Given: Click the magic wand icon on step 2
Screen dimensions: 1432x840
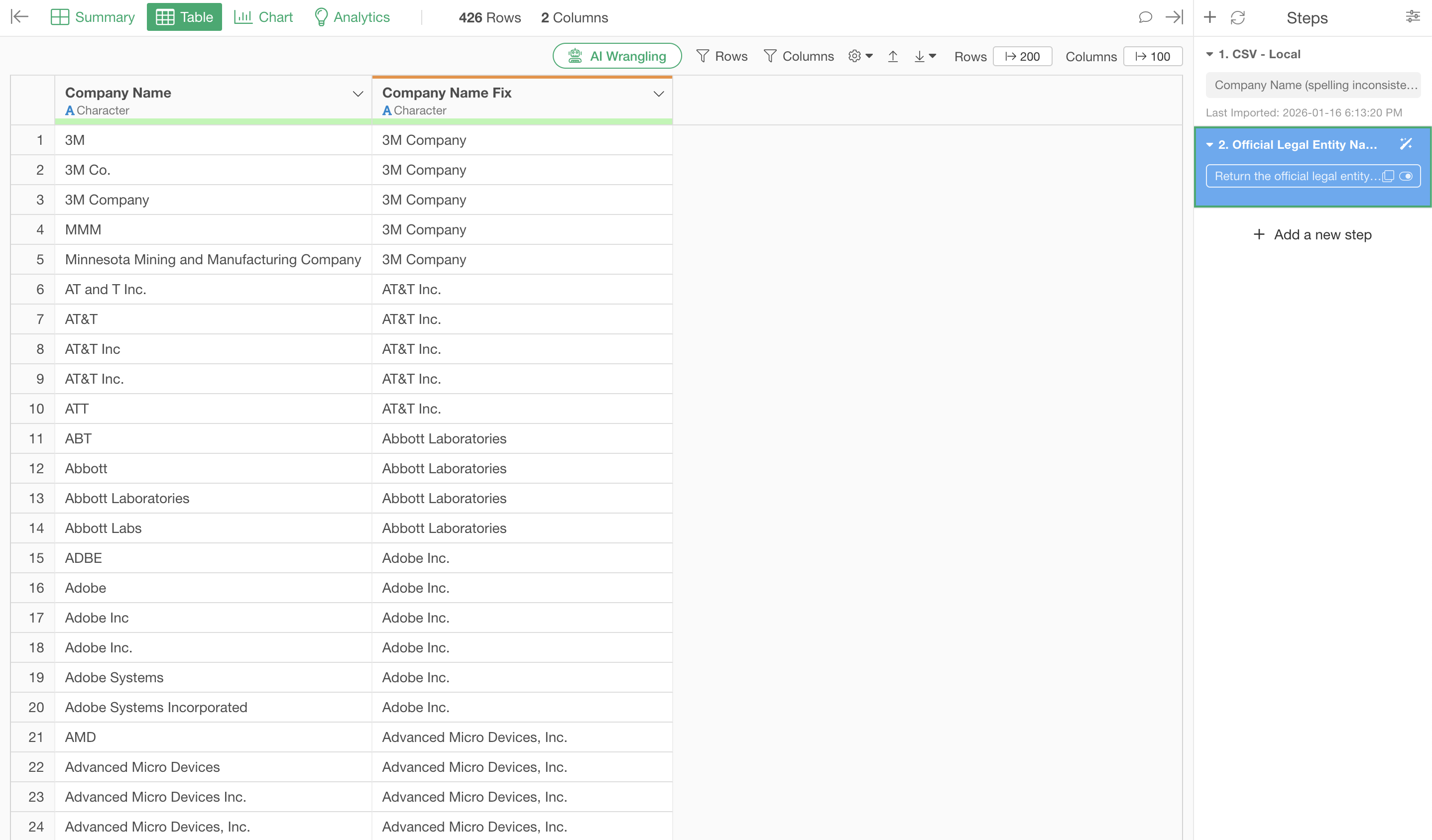Looking at the screenshot, I should [1406, 144].
